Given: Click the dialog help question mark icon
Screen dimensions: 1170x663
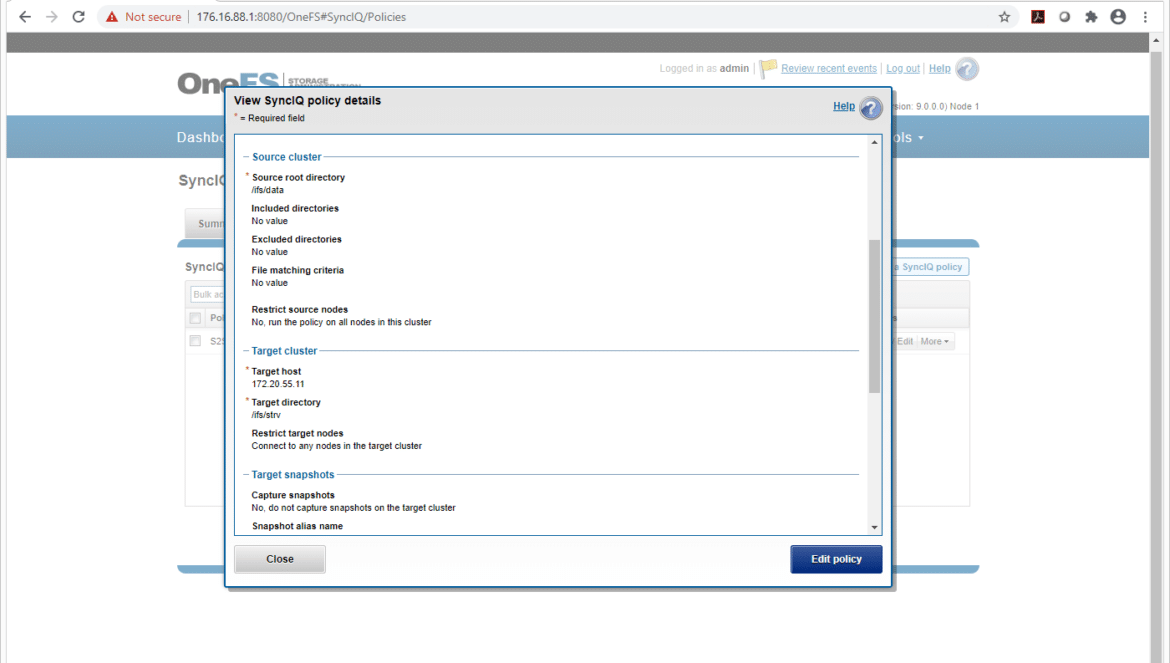Looking at the screenshot, I should (x=871, y=108).
